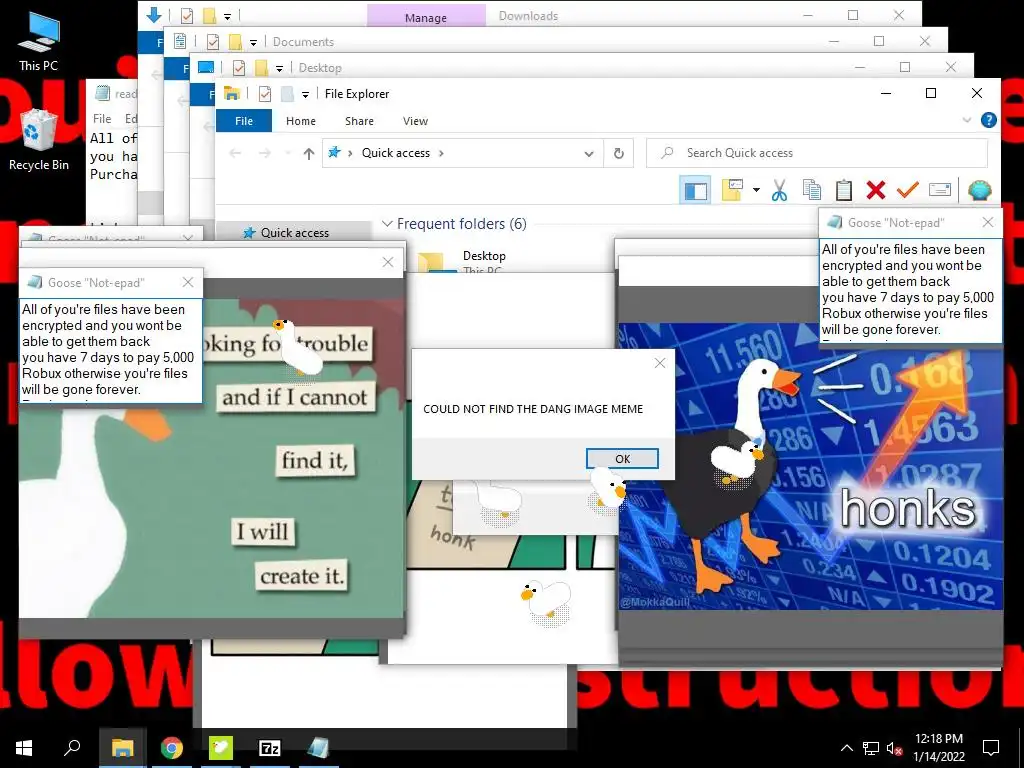Image resolution: width=1024 pixels, height=768 pixels.
Task: Click Quick access in the address breadcrumb
Action: click(x=396, y=153)
